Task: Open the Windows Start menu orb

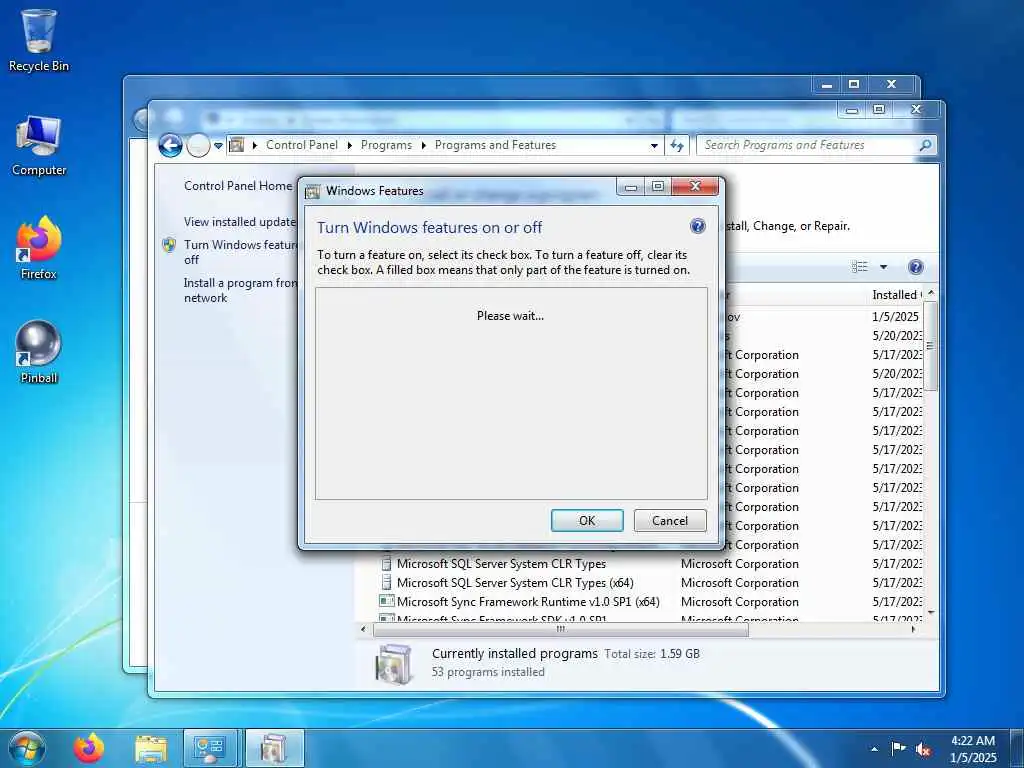Action: [x=27, y=748]
